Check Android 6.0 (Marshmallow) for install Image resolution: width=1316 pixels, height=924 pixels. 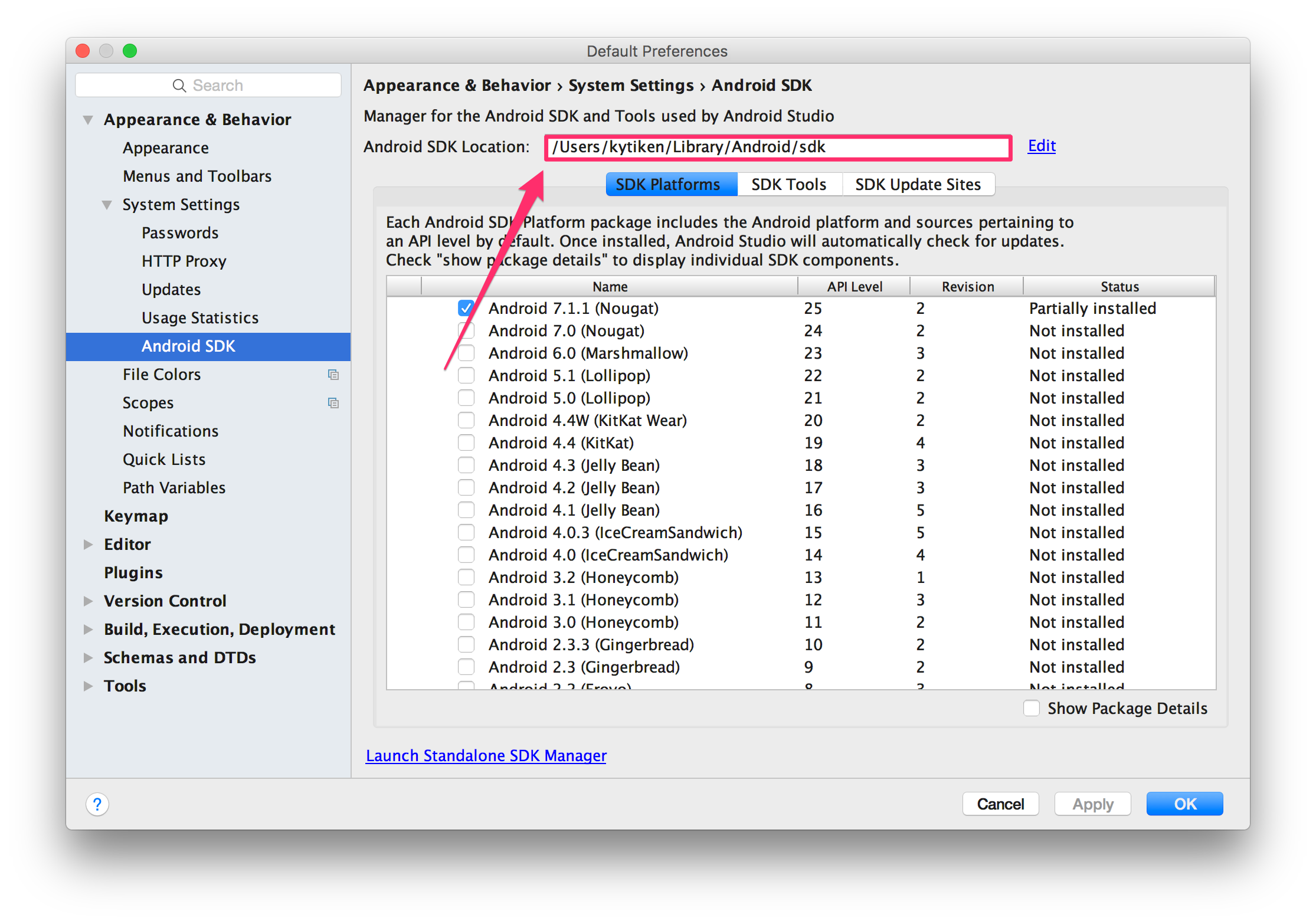[x=466, y=353]
